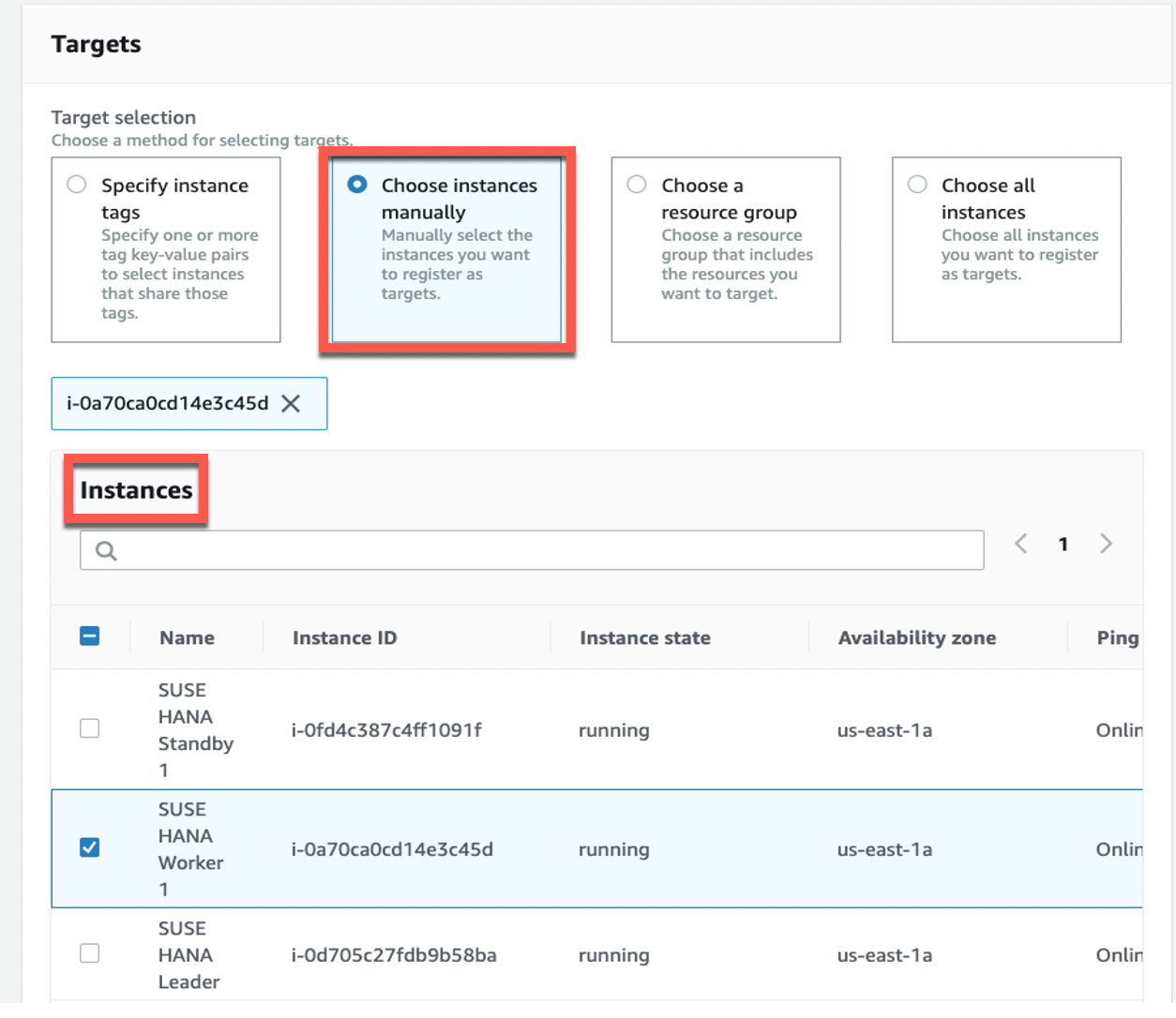This screenshot has height=1018, width=1176.
Task: Check the SUSE HANA Leader checkbox
Action: click(90, 953)
